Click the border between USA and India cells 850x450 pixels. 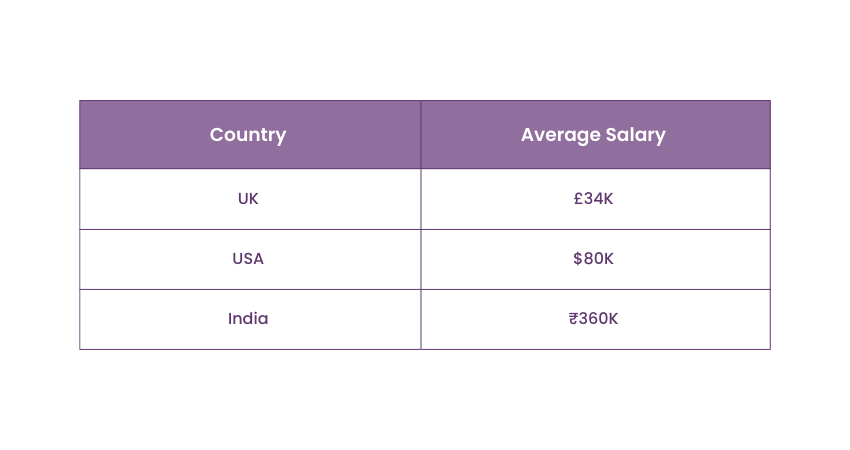[x=248, y=289]
